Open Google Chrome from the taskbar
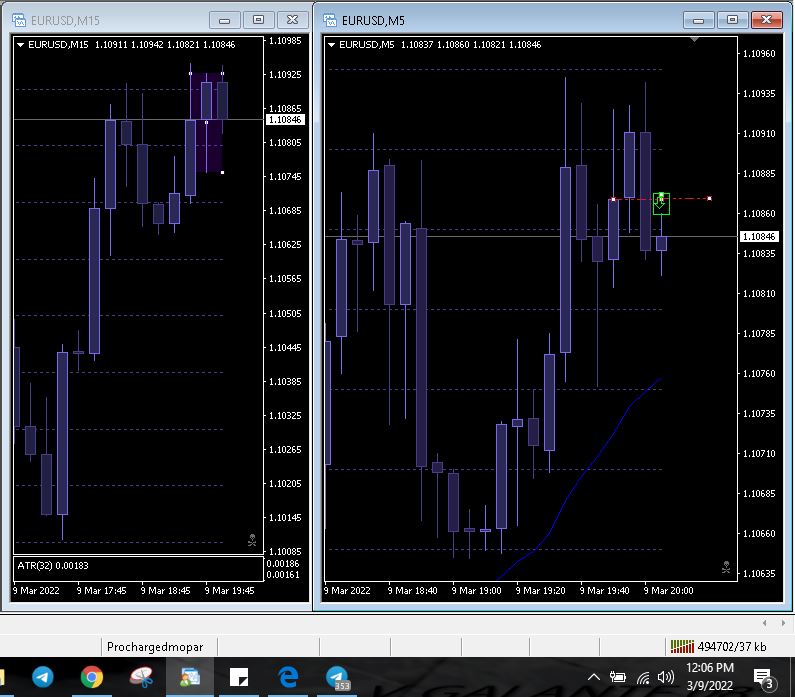The image size is (795, 697). tap(91, 677)
